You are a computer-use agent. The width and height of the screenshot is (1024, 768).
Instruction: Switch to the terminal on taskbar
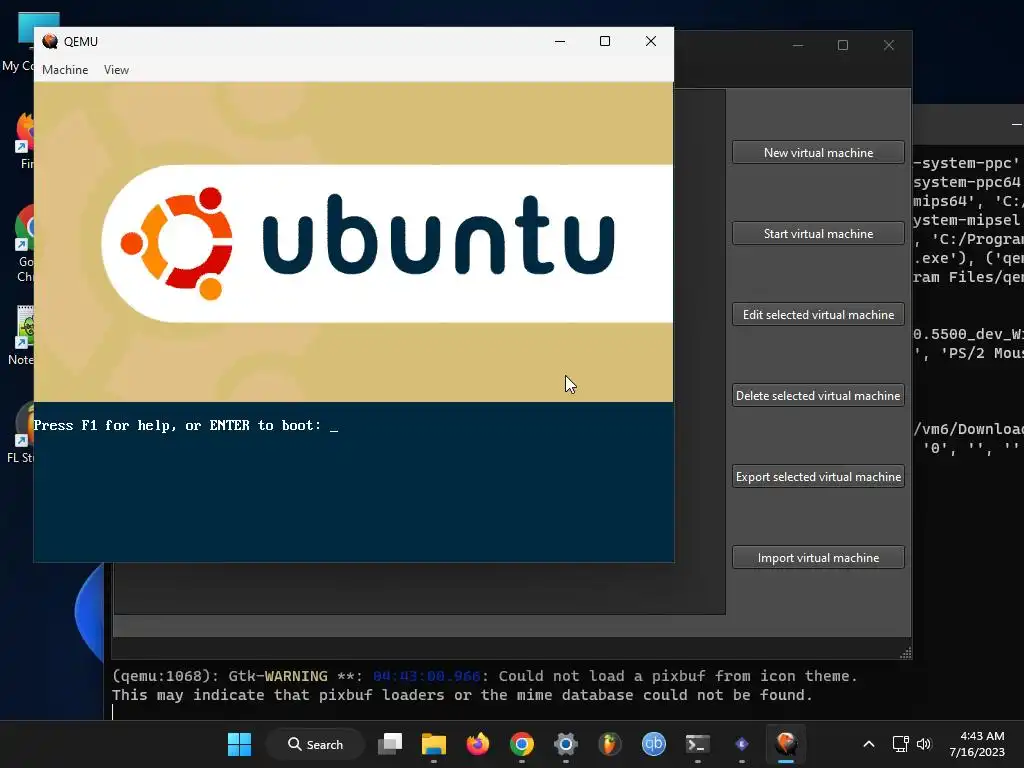click(697, 744)
